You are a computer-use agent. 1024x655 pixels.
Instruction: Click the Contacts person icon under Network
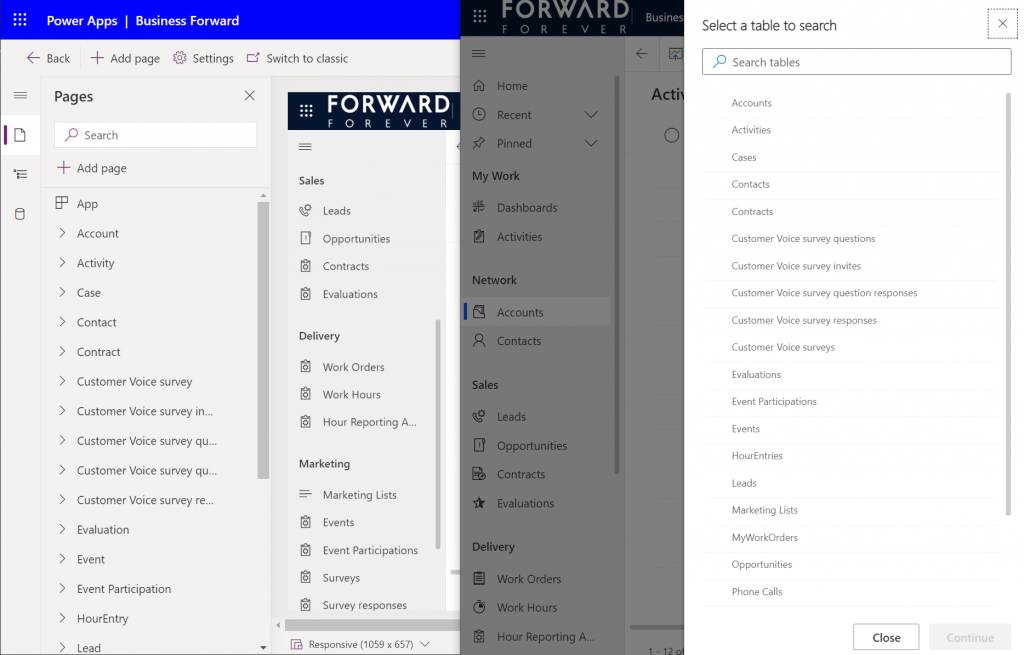[479, 340]
